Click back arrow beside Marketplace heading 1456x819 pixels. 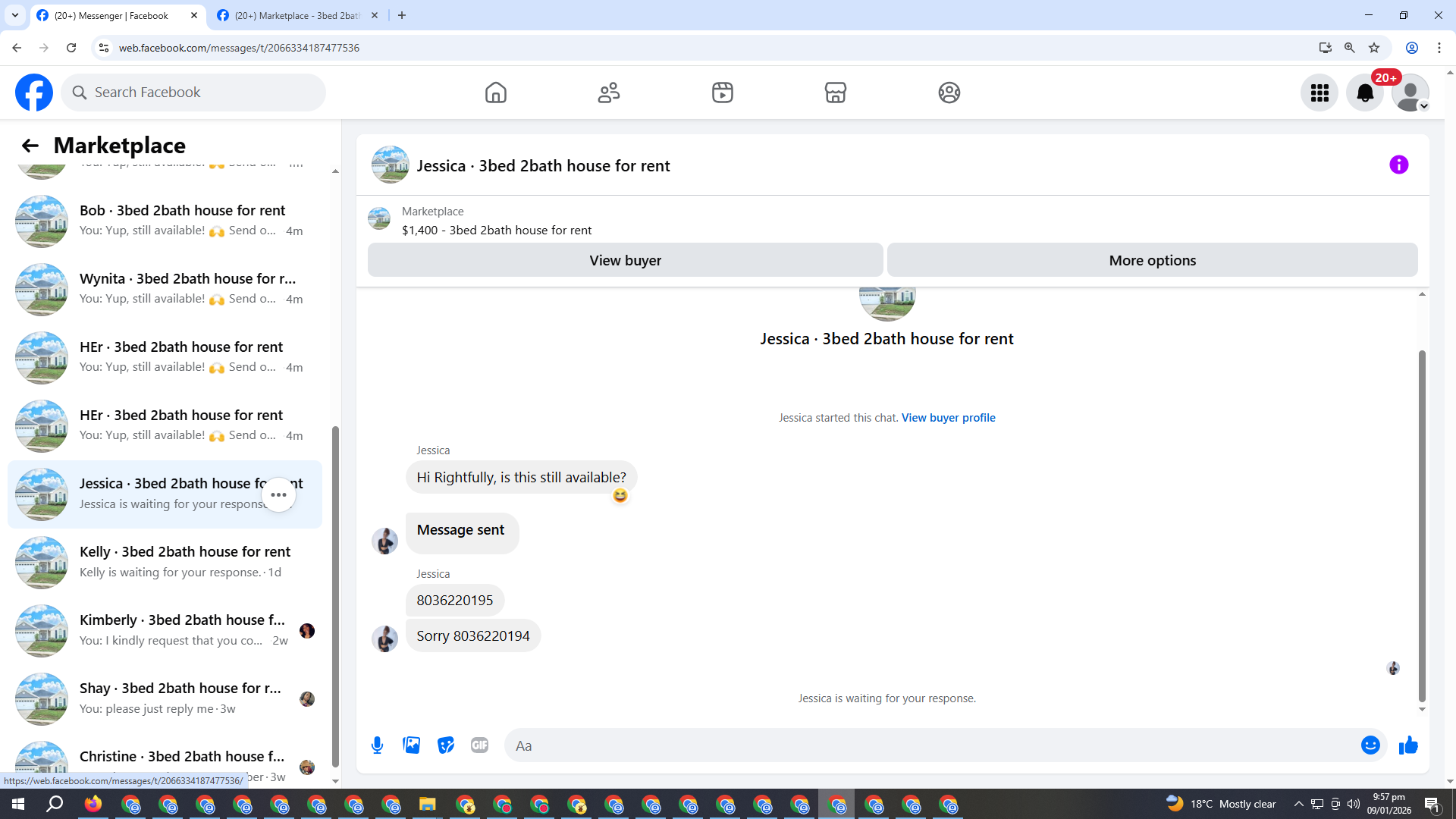[30, 146]
